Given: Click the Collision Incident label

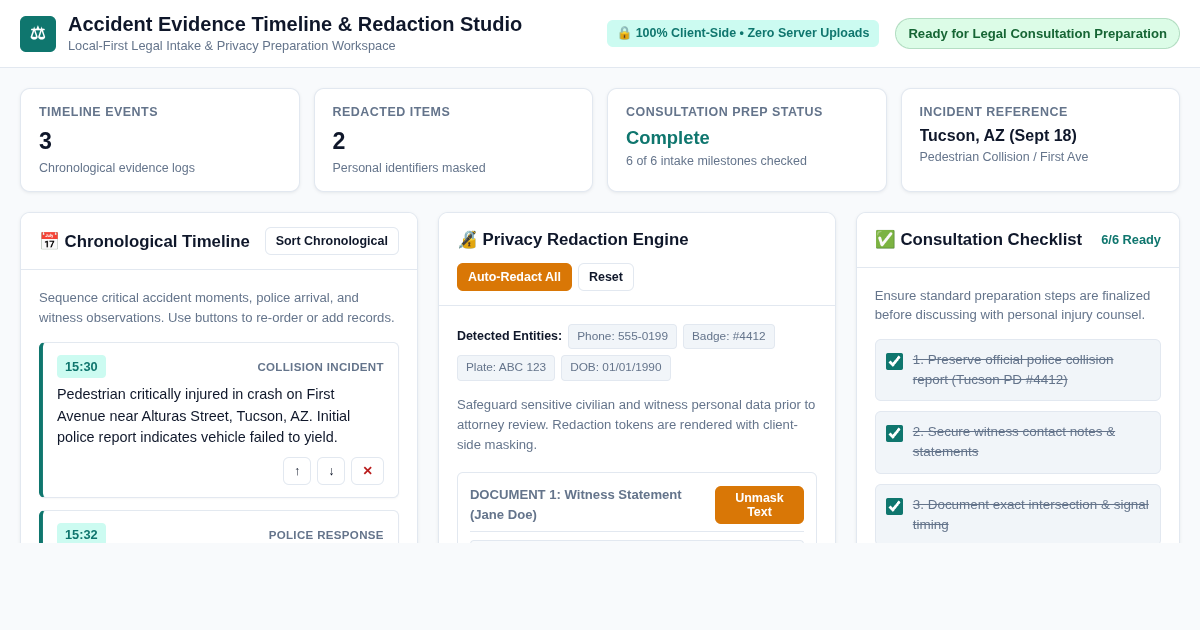Looking at the screenshot, I should point(320,367).
